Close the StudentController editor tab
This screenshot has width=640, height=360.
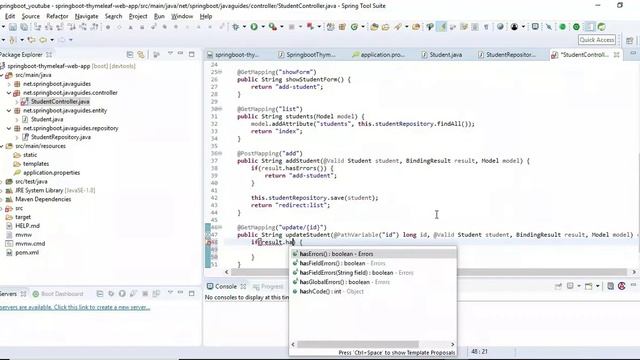[617, 54]
